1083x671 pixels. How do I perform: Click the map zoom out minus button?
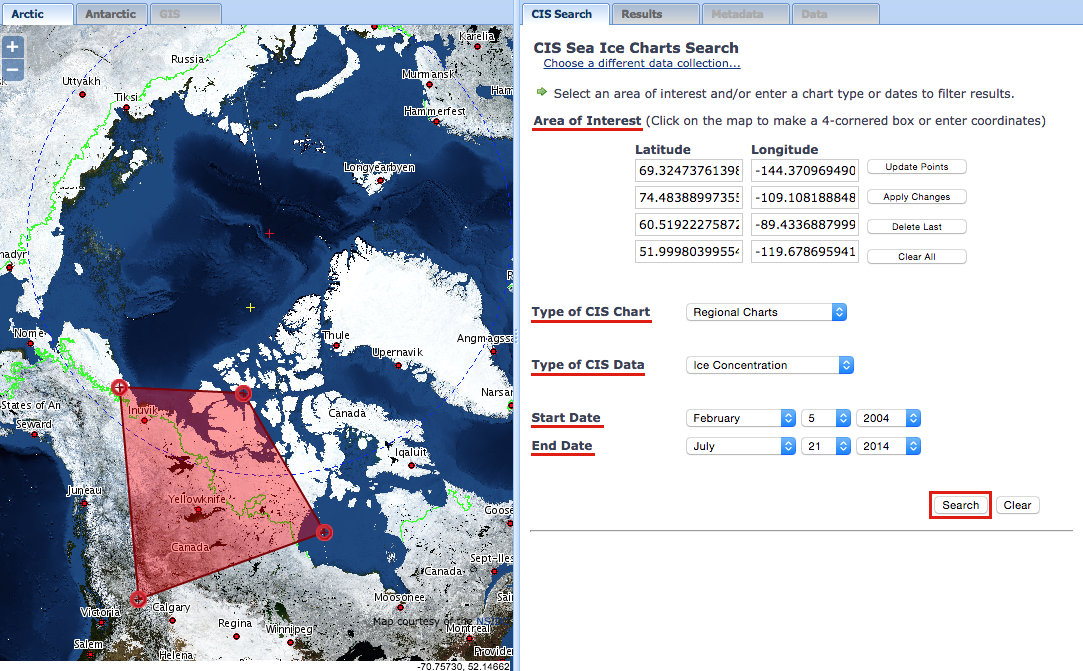tap(13, 70)
